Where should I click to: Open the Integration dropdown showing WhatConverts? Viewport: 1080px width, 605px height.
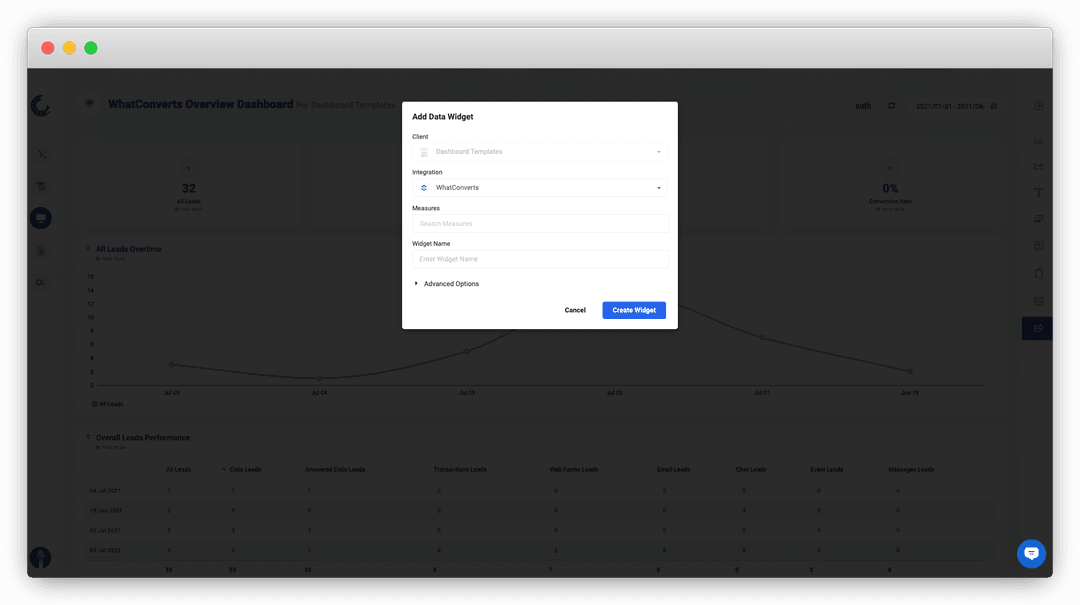pyautogui.click(x=539, y=187)
